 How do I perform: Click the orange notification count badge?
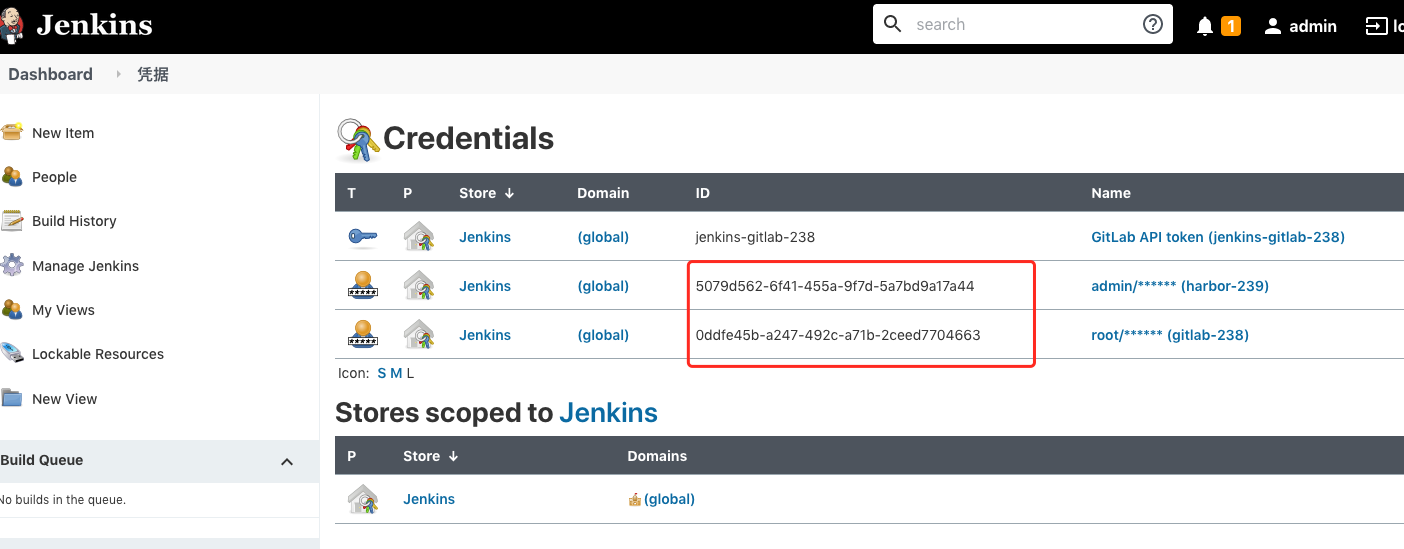pyautogui.click(x=1231, y=26)
